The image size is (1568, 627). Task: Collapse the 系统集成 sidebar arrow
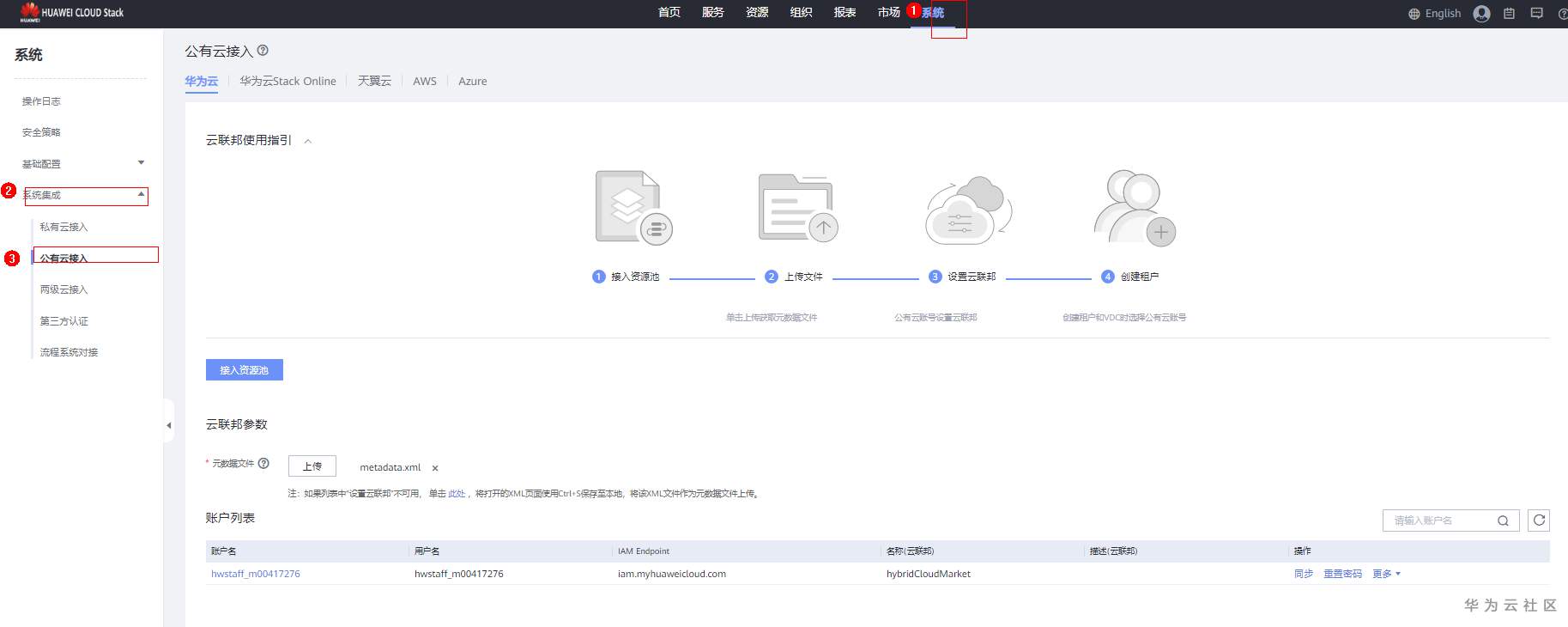[x=142, y=194]
